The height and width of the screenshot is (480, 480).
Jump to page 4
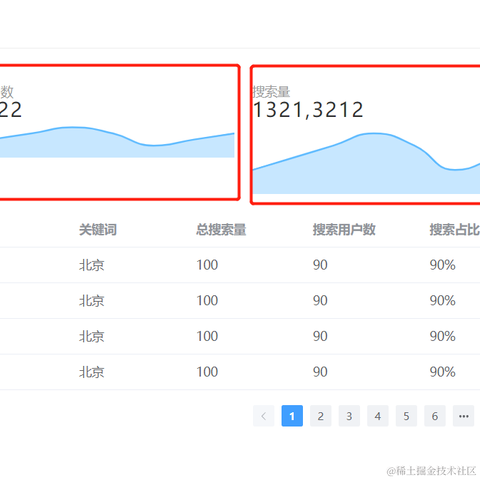point(378,416)
